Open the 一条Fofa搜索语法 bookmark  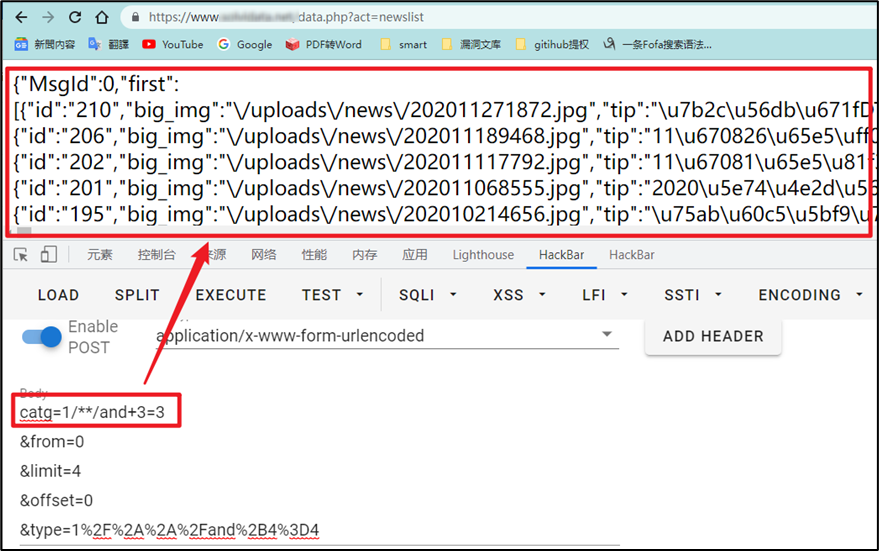point(658,44)
